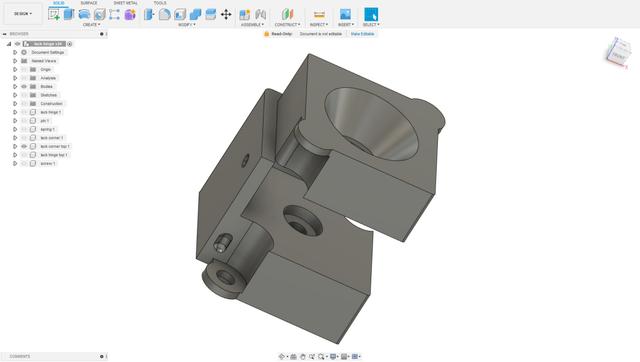Toggle visibility of the Sketches folder

tap(24, 95)
